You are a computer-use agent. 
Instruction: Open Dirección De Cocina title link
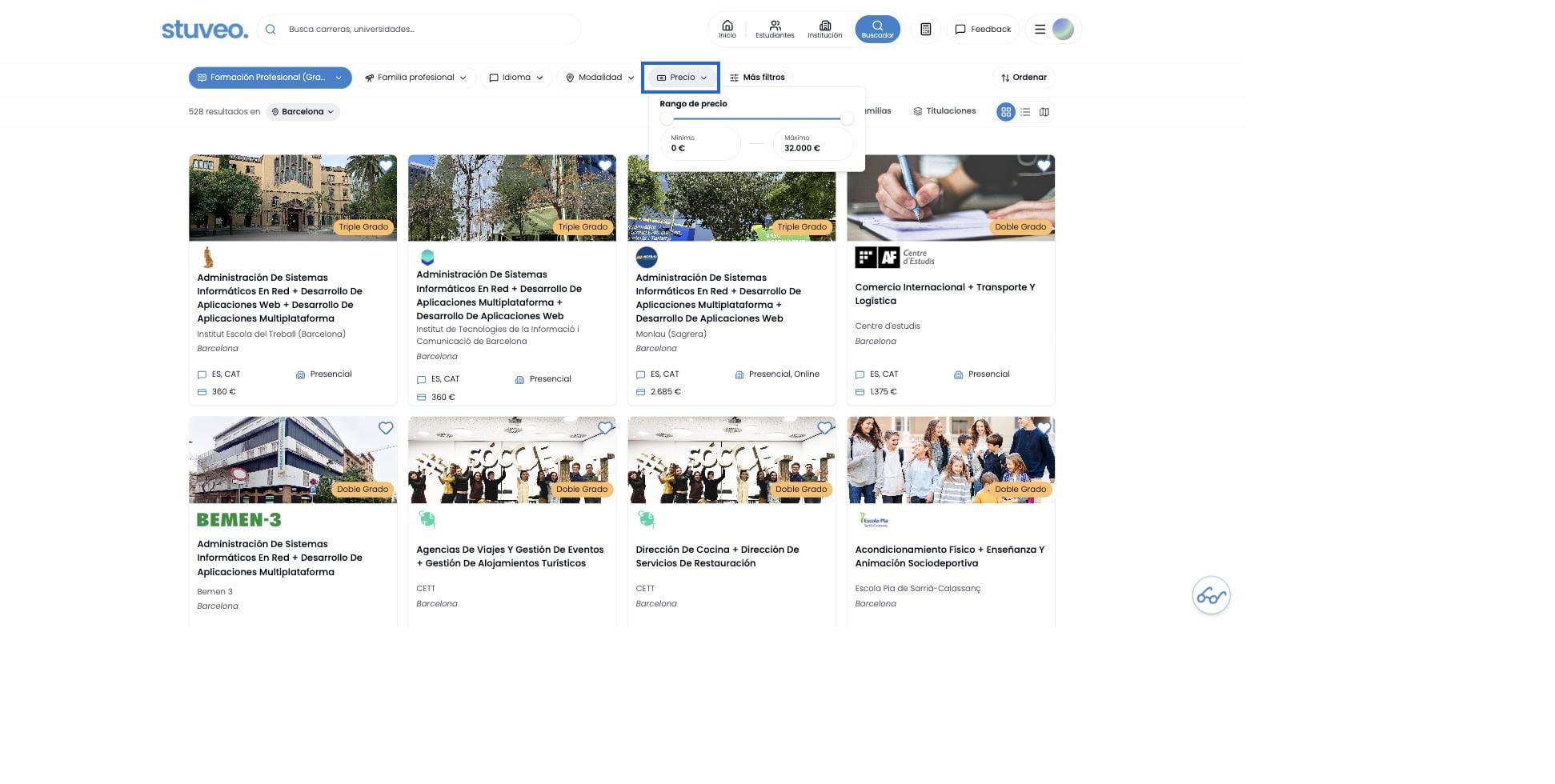pyautogui.click(x=717, y=556)
